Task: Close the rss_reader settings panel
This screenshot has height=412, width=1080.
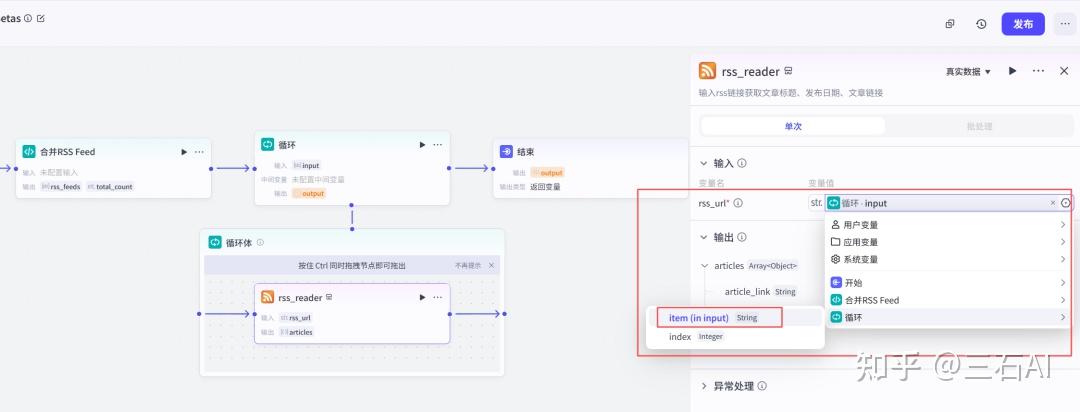Action: click(1064, 71)
